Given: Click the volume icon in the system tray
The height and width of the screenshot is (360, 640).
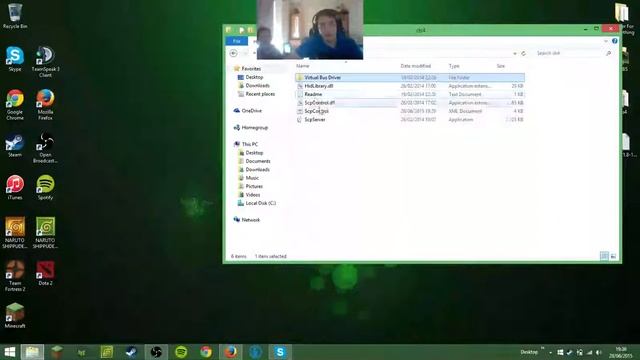Looking at the screenshot, I should [598, 352].
